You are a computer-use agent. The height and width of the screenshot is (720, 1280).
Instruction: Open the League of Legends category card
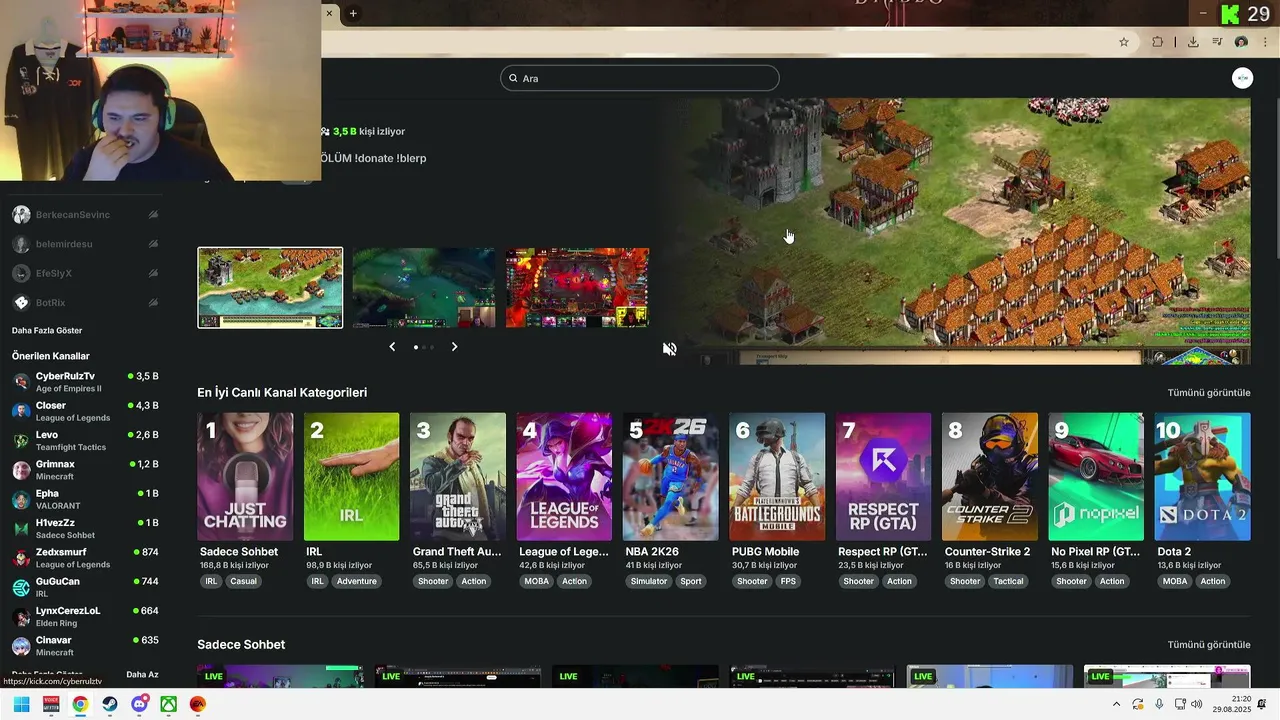pyautogui.click(x=564, y=477)
